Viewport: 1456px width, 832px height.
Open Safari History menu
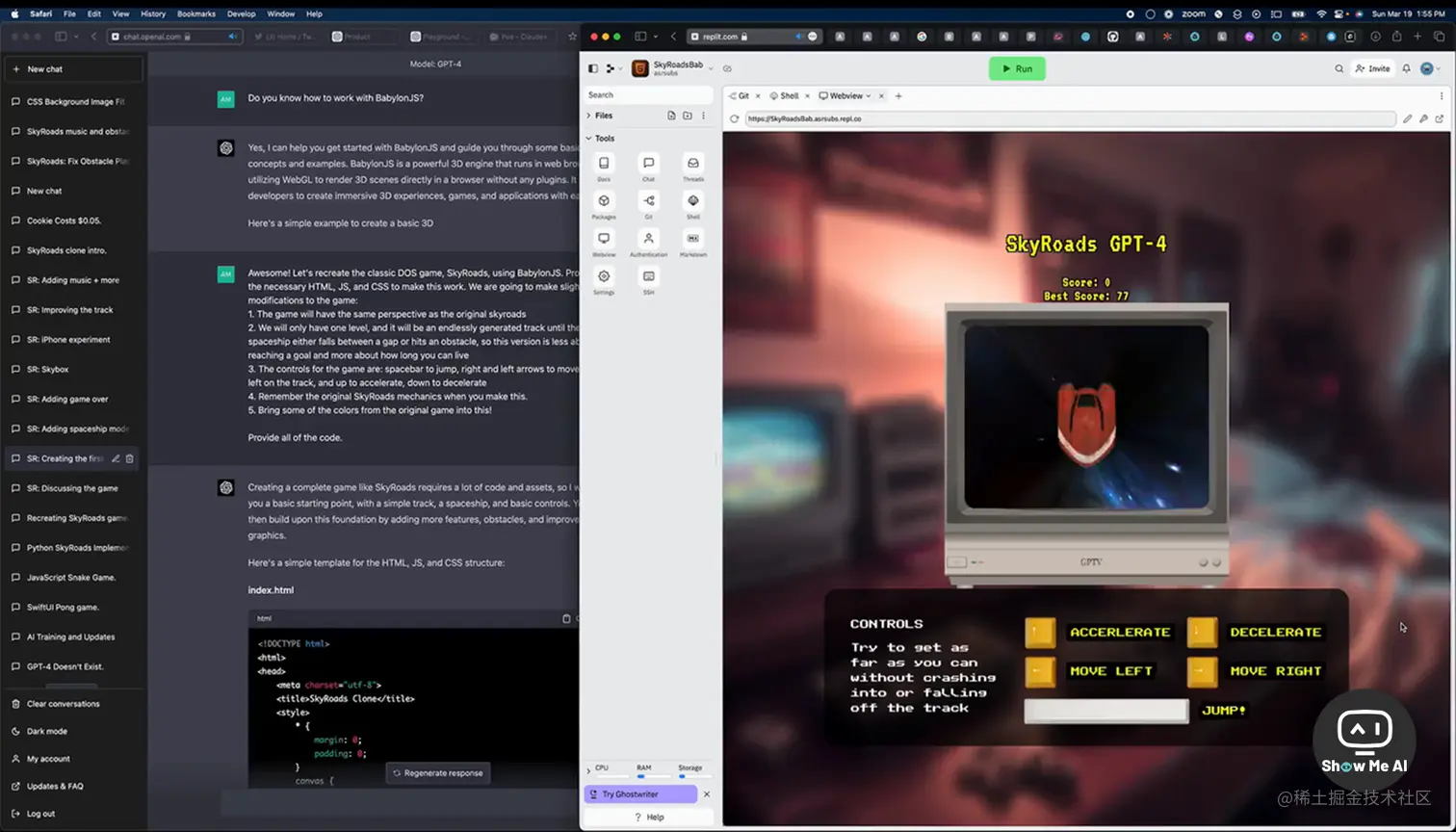click(x=153, y=13)
